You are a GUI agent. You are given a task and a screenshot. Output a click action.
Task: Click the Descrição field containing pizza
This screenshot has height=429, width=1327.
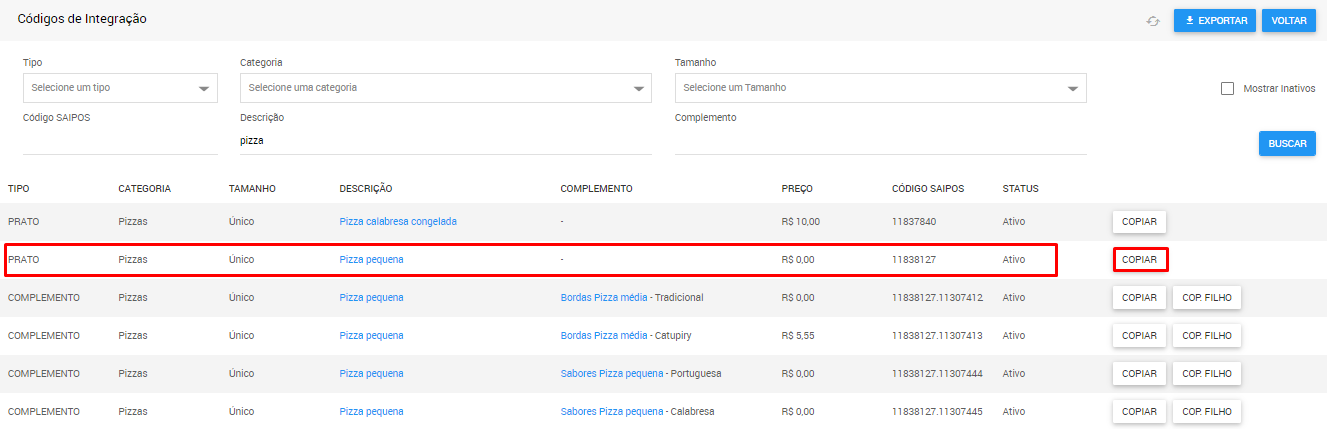(x=446, y=141)
